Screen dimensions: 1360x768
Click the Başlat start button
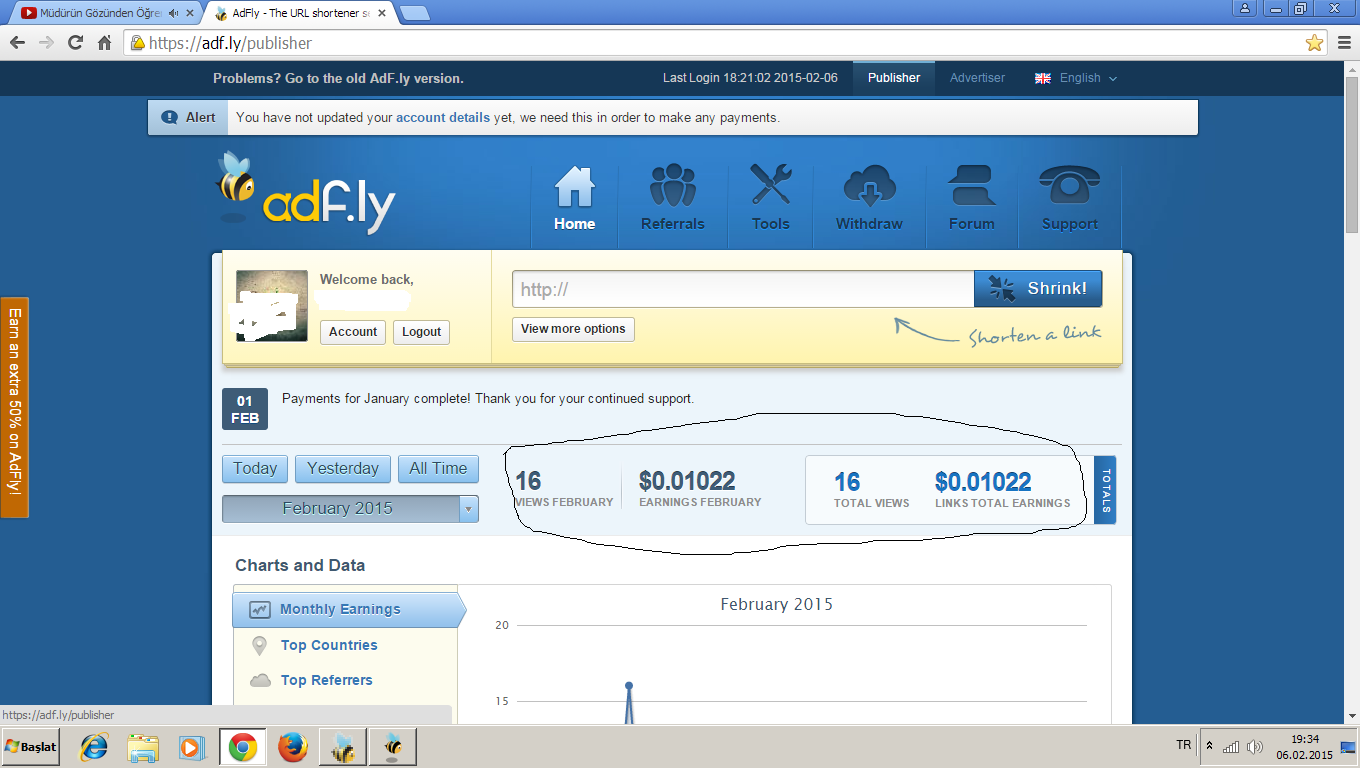31,747
